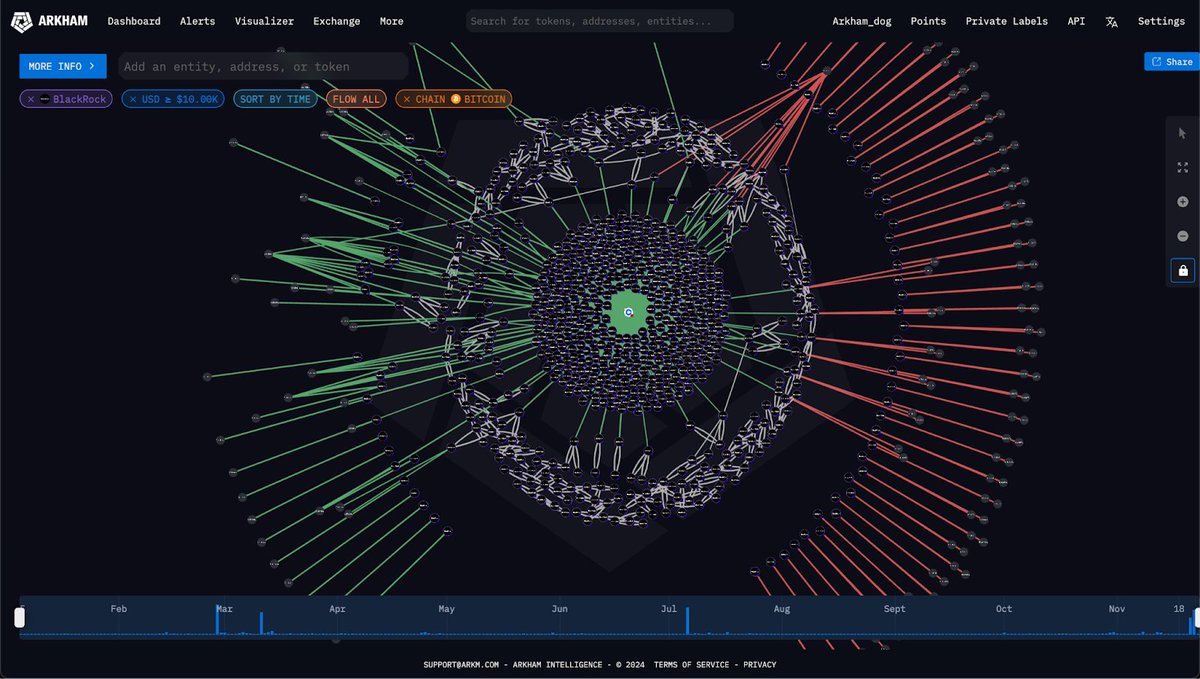Click the Sept label on timeline

point(894,608)
